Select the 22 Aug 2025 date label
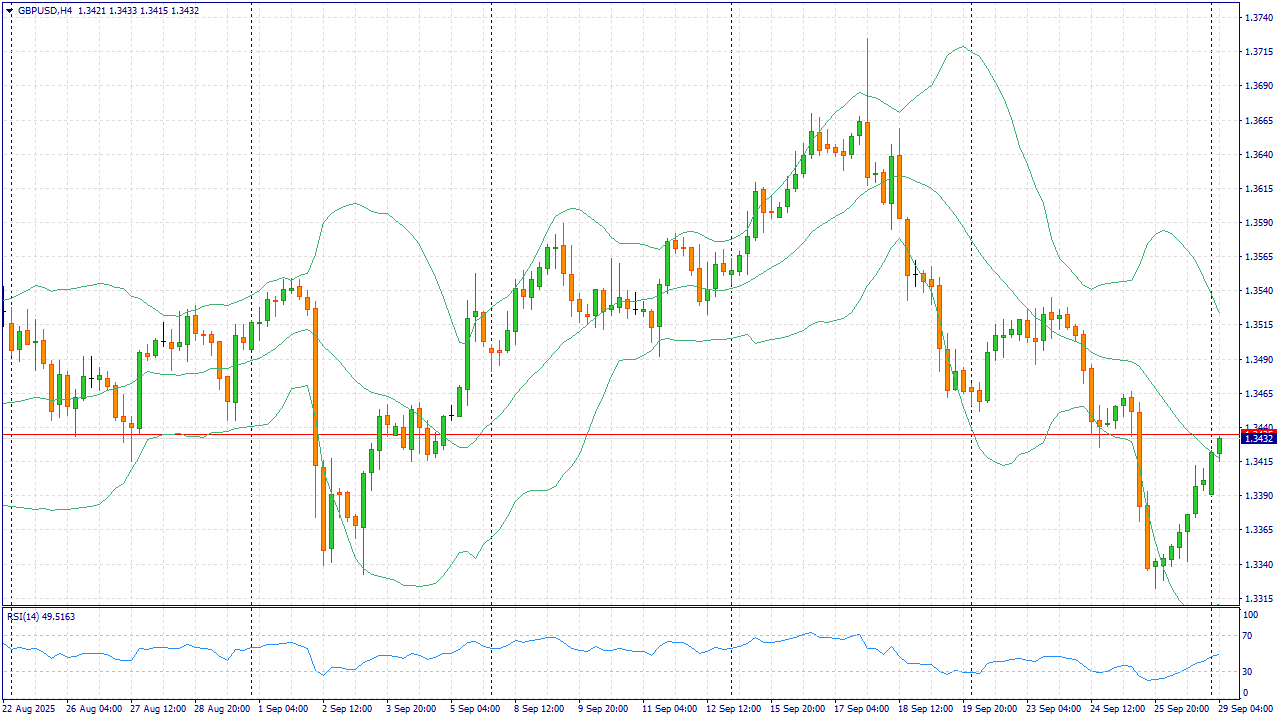The width and height of the screenshot is (1280, 720). coord(30,709)
